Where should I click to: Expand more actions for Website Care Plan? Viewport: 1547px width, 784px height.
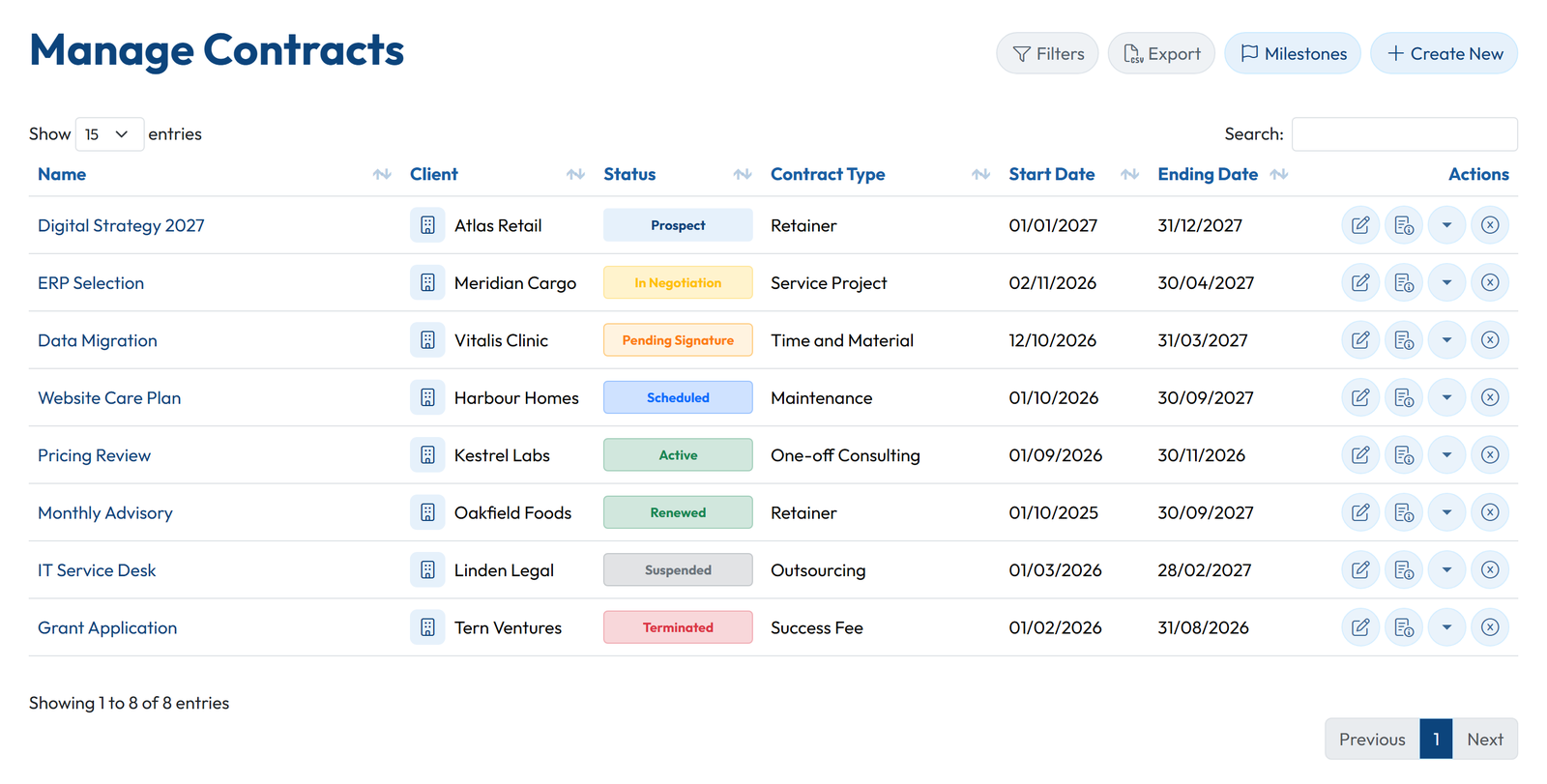1446,397
